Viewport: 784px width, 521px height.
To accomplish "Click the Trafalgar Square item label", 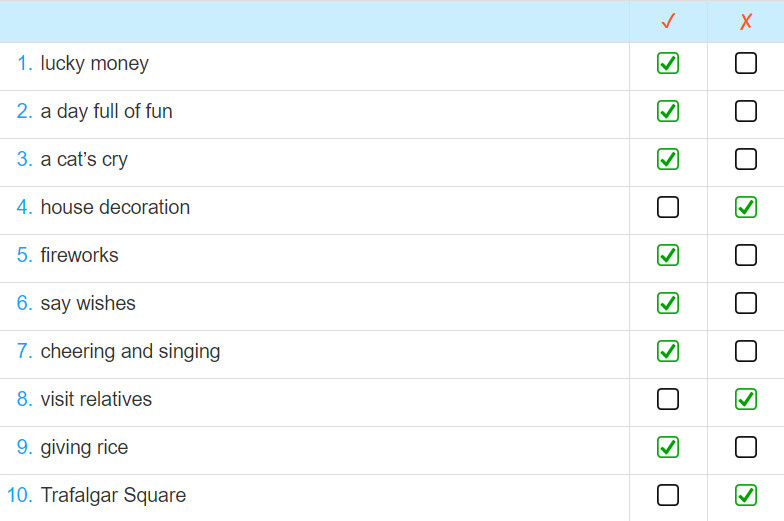I will (113, 495).
